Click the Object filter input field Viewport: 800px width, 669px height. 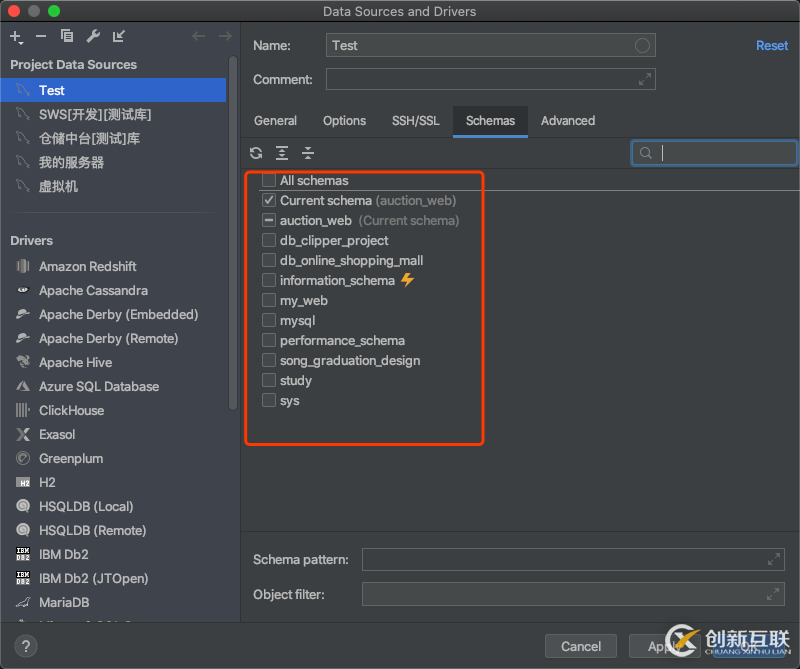pyautogui.click(x=573, y=594)
